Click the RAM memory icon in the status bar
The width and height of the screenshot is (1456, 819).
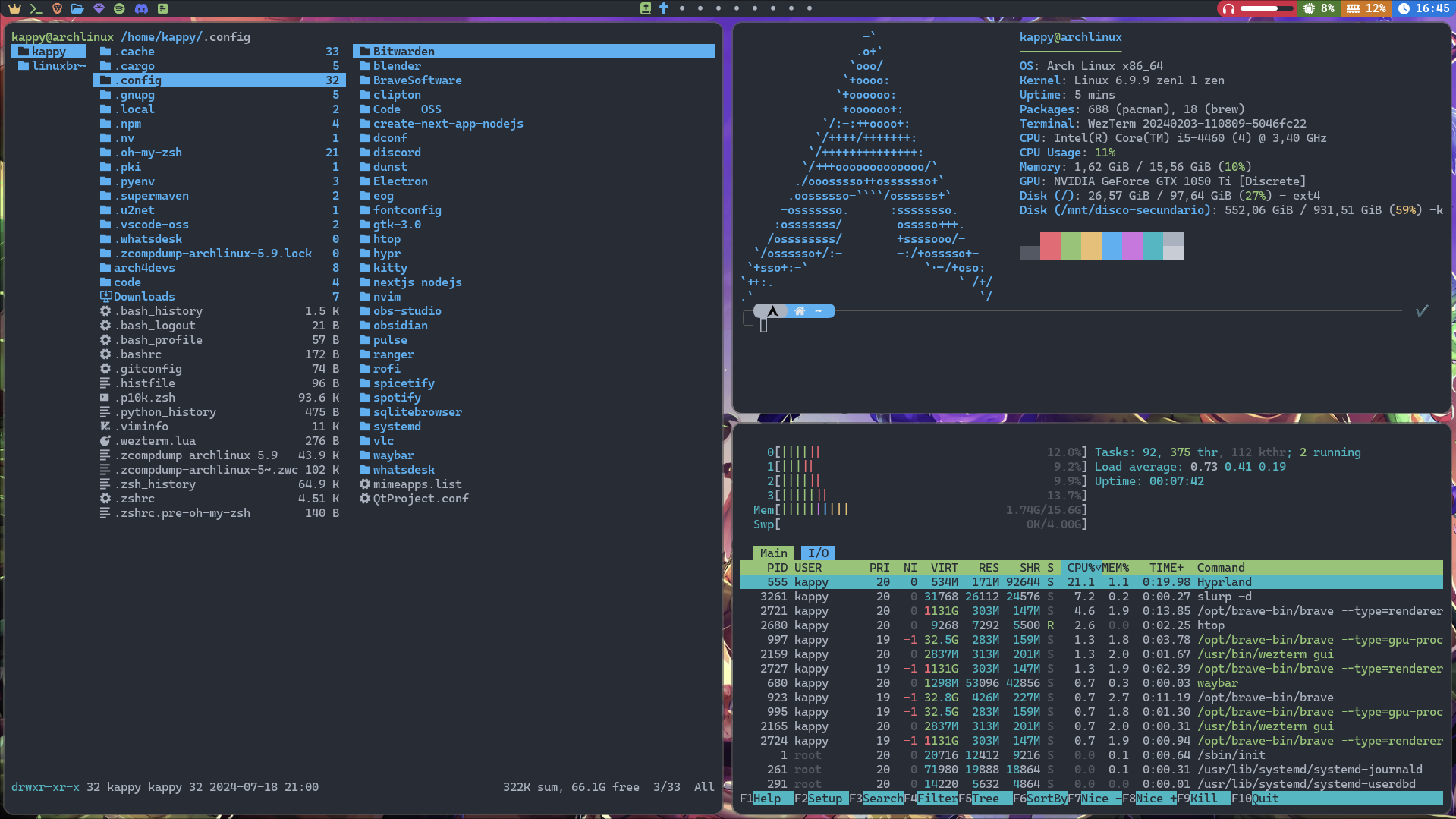(x=1353, y=8)
